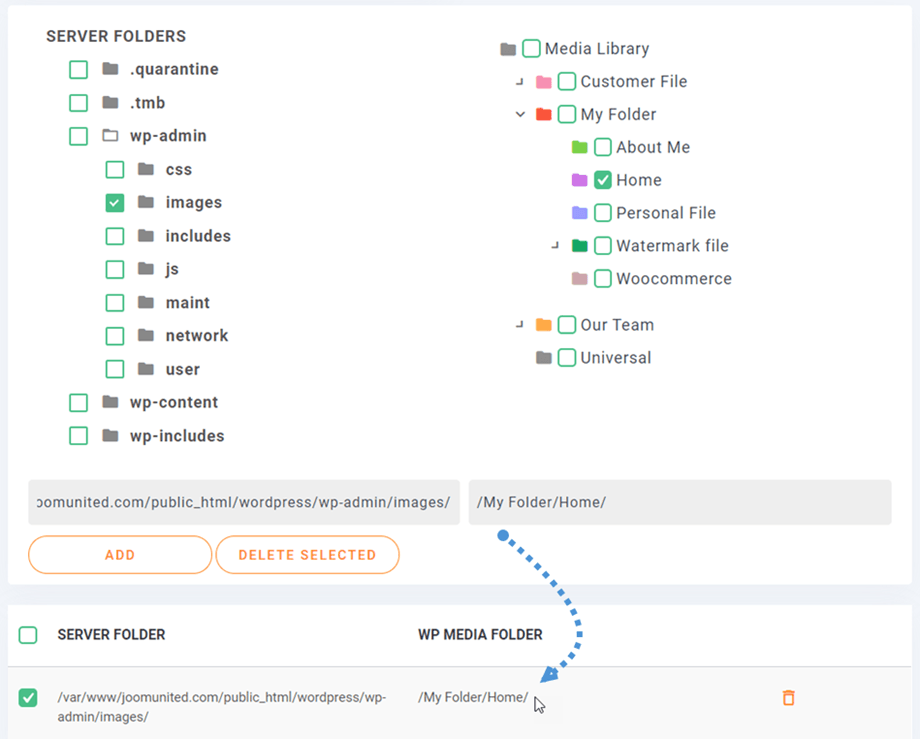The width and height of the screenshot is (920, 739).
Task: Select the Woocommerce folder label
Action: pyautogui.click(x=673, y=279)
